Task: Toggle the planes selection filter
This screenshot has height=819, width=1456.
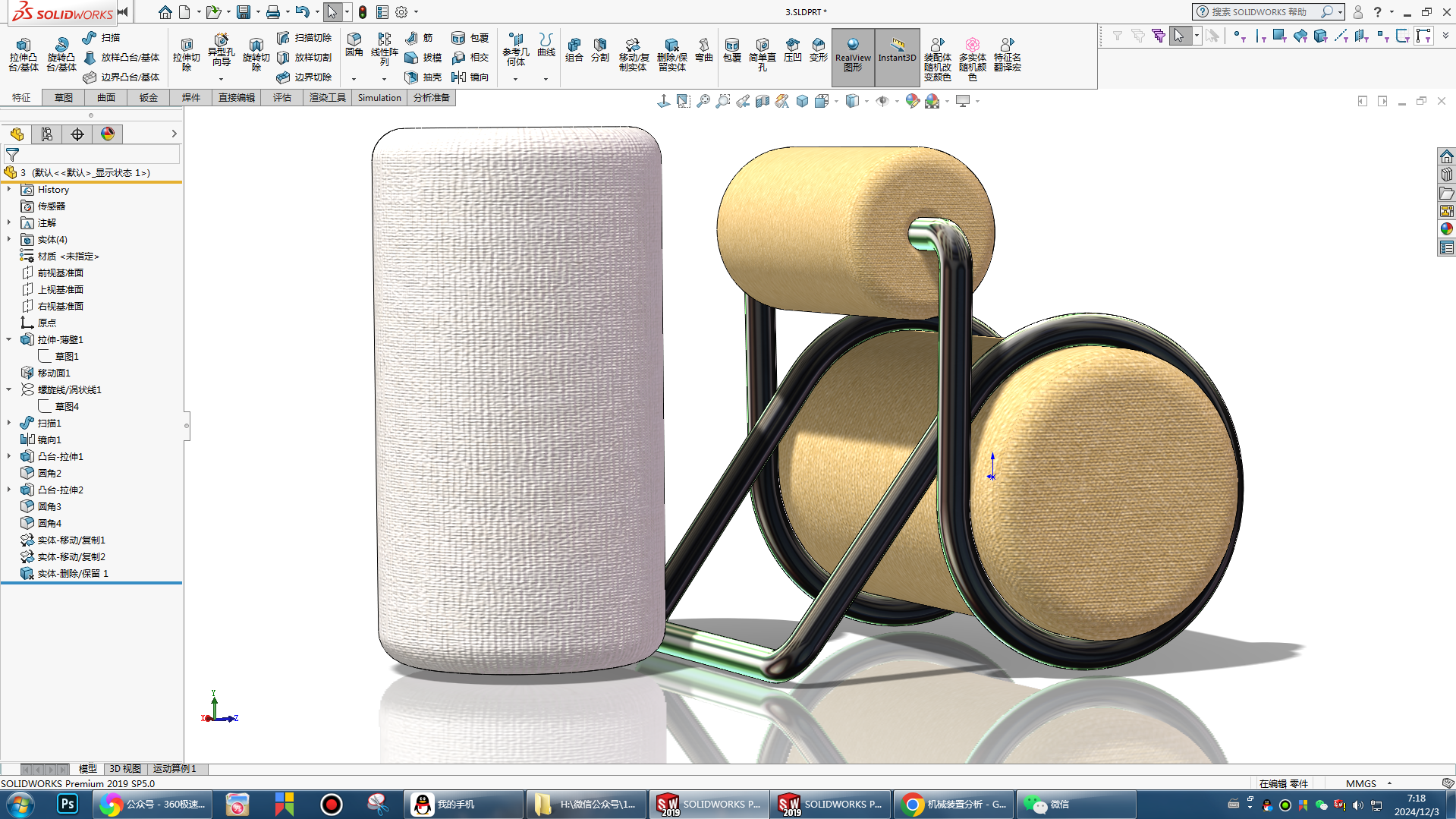Action: [x=1362, y=36]
